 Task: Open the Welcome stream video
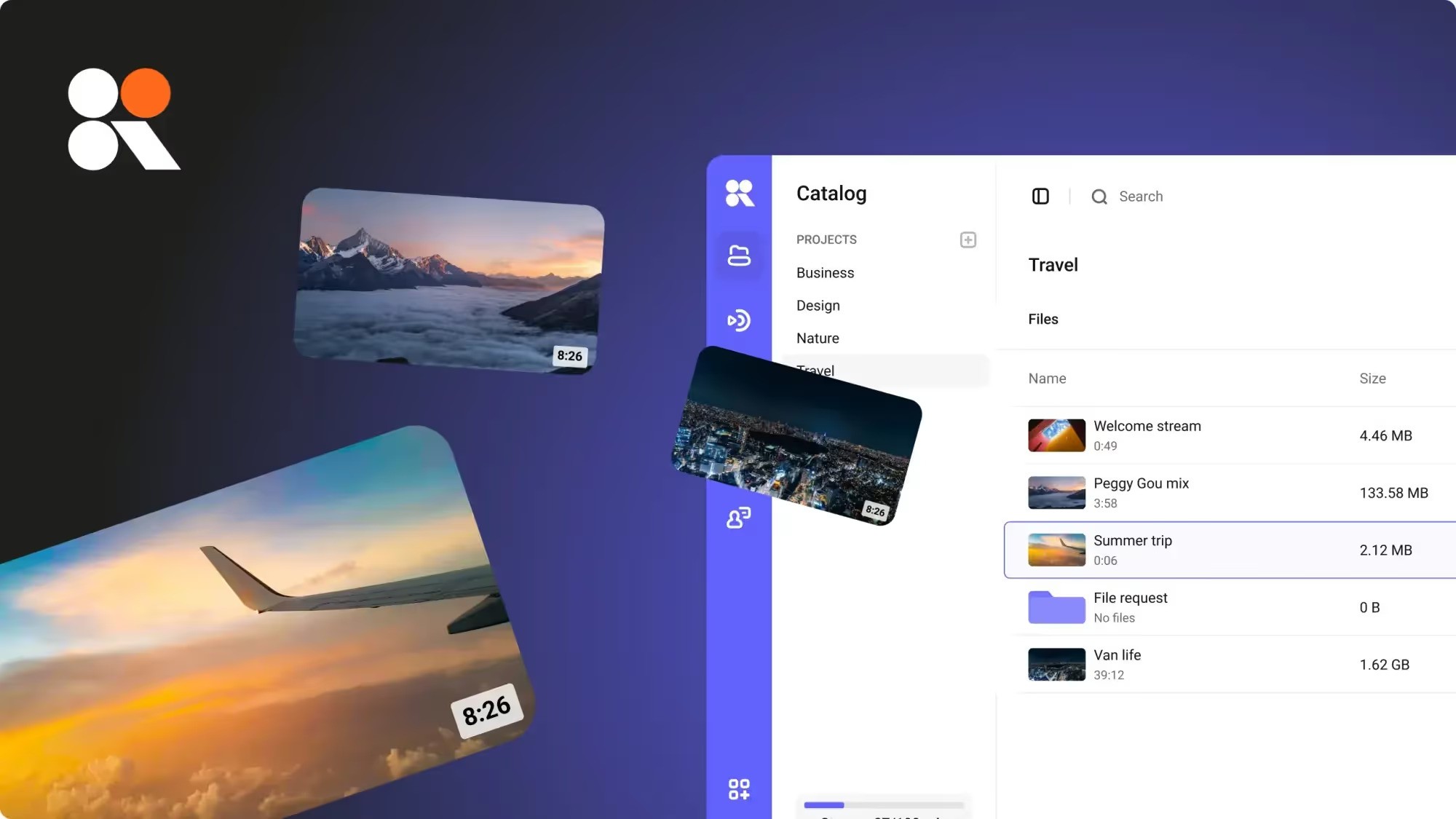click(1147, 427)
